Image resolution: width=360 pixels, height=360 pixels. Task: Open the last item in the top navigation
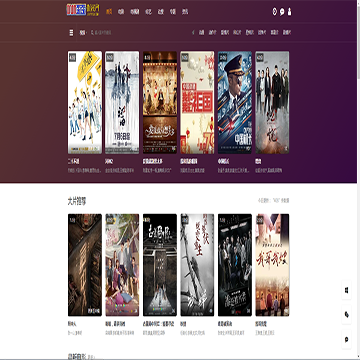coord(185,12)
